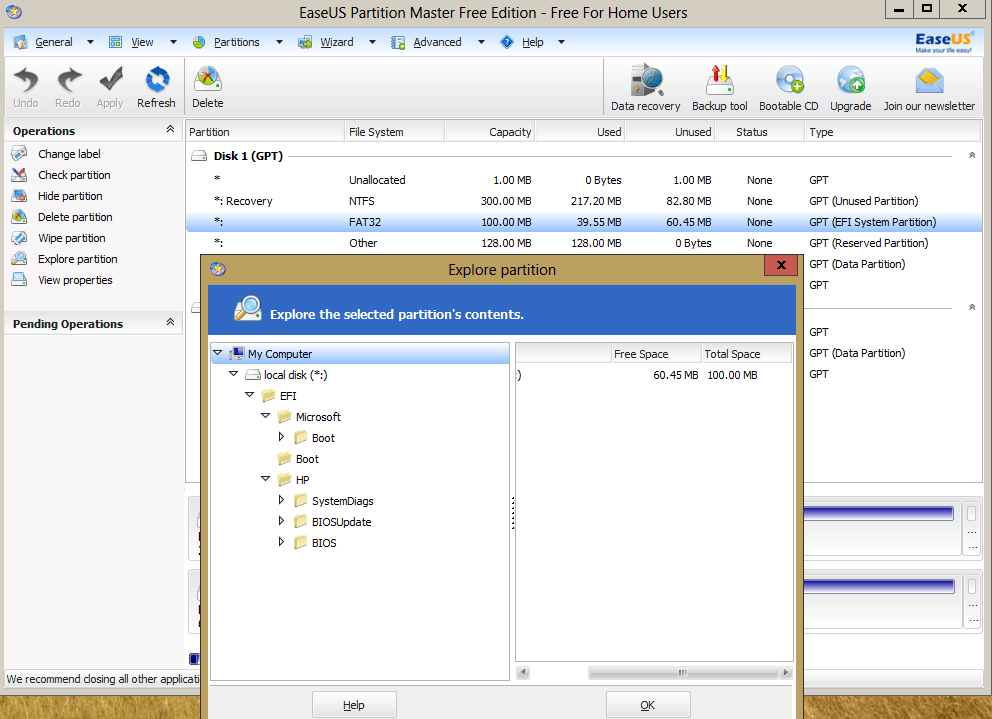Click Join our newsletter icon
The image size is (992, 719).
coord(928,82)
